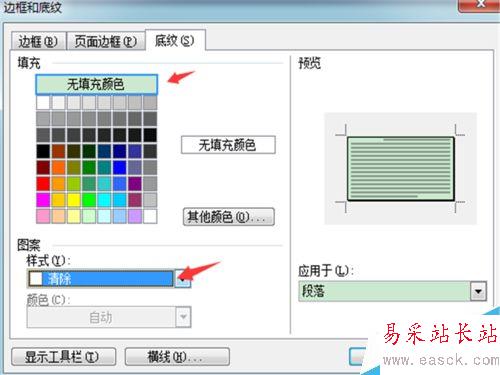The height and width of the screenshot is (375, 500).
Task: Pick the pure green swatch beside dark yellow
Action: pos(89,167)
